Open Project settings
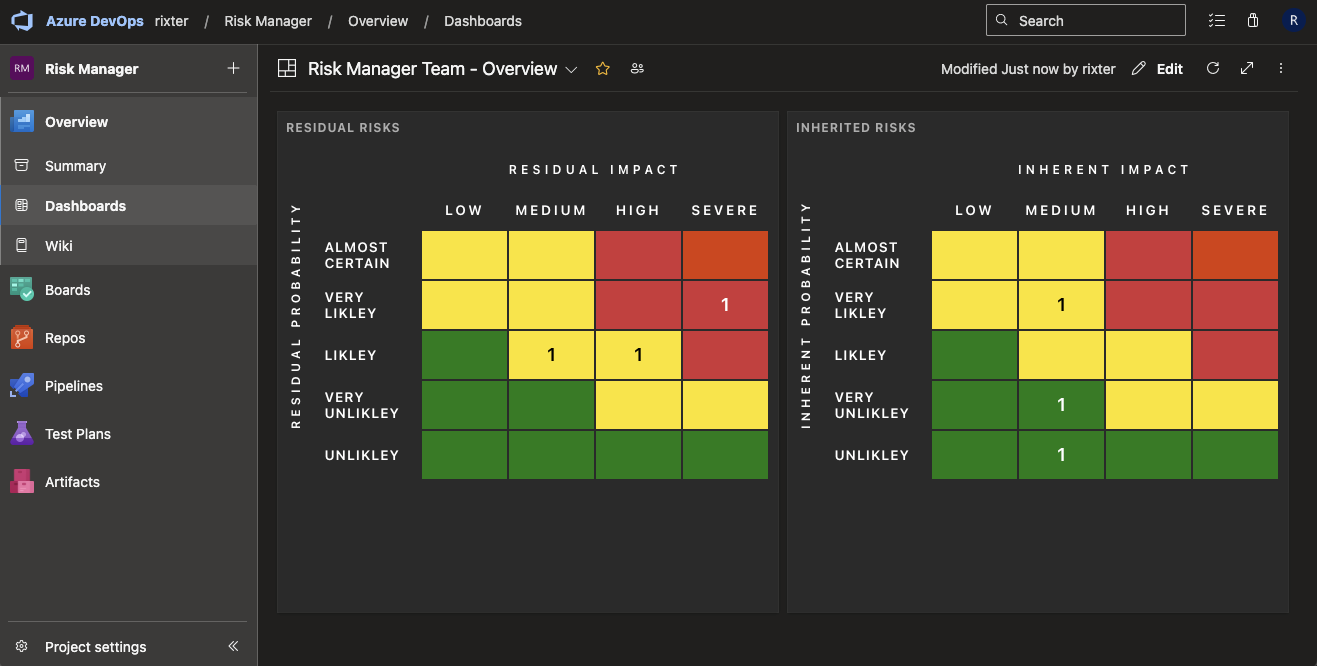Image resolution: width=1317 pixels, height=666 pixels. click(95, 646)
